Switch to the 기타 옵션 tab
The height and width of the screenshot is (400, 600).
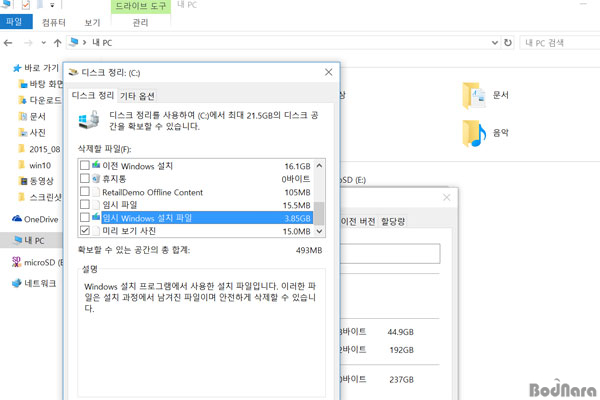[x=137, y=96]
